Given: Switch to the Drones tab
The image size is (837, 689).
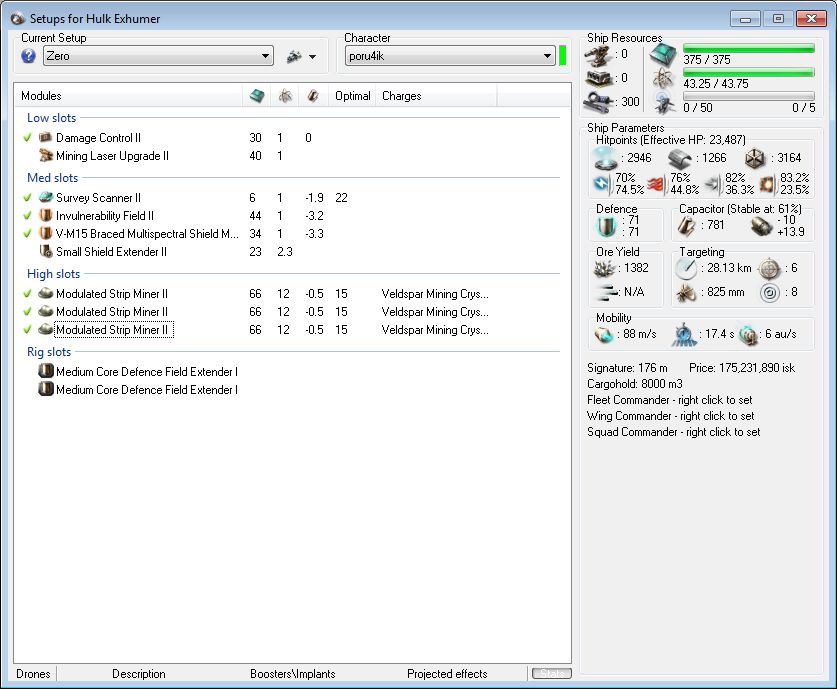Looking at the screenshot, I should point(33,674).
